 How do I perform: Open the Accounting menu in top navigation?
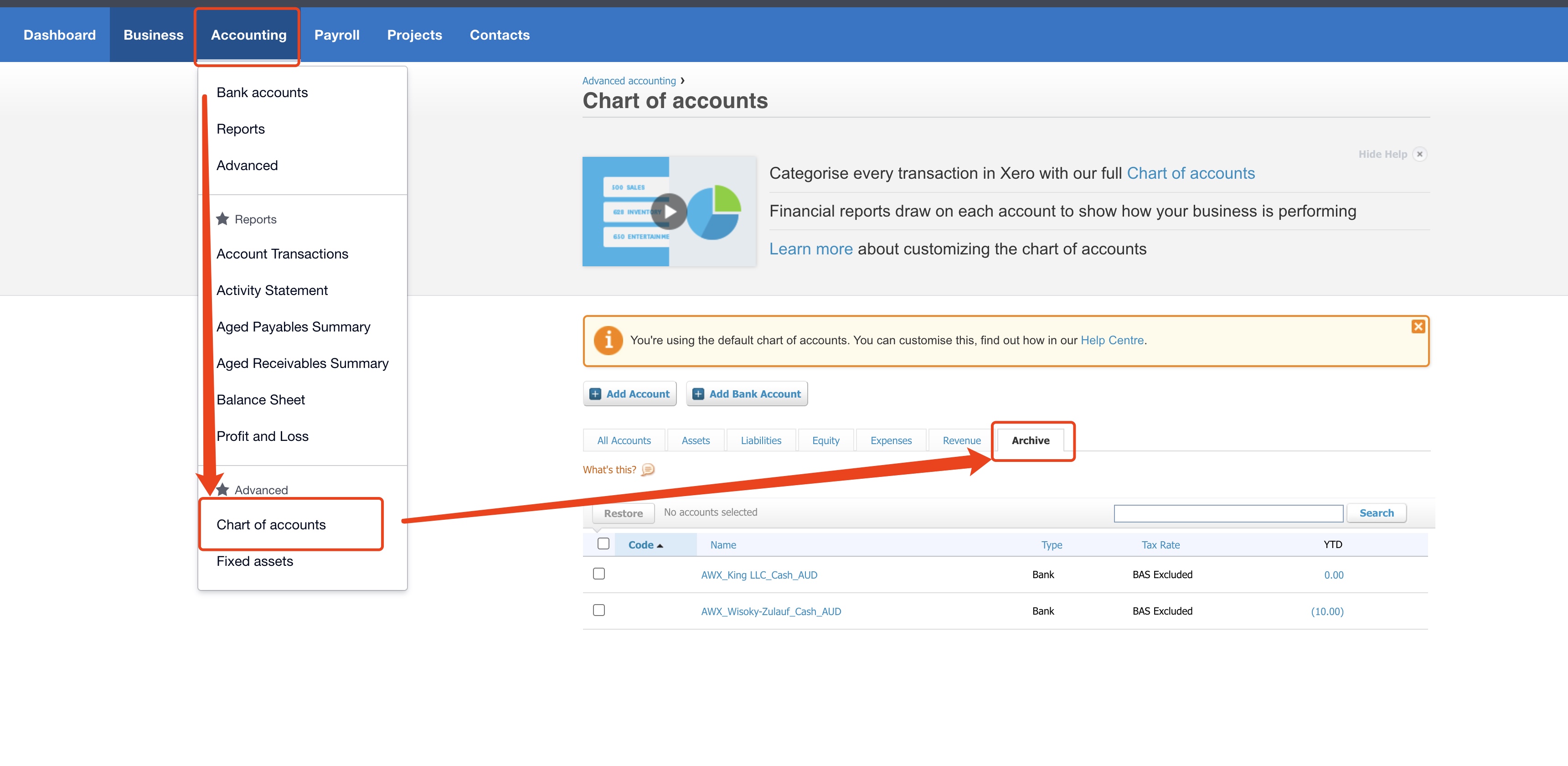pyautogui.click(x=248, y=35)
